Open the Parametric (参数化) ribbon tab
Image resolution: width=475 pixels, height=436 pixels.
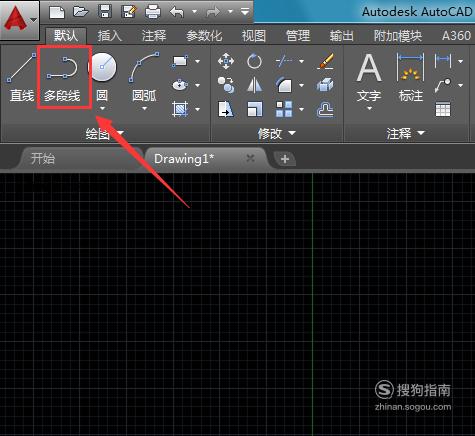pyautogui.click(x=204, y=35)
